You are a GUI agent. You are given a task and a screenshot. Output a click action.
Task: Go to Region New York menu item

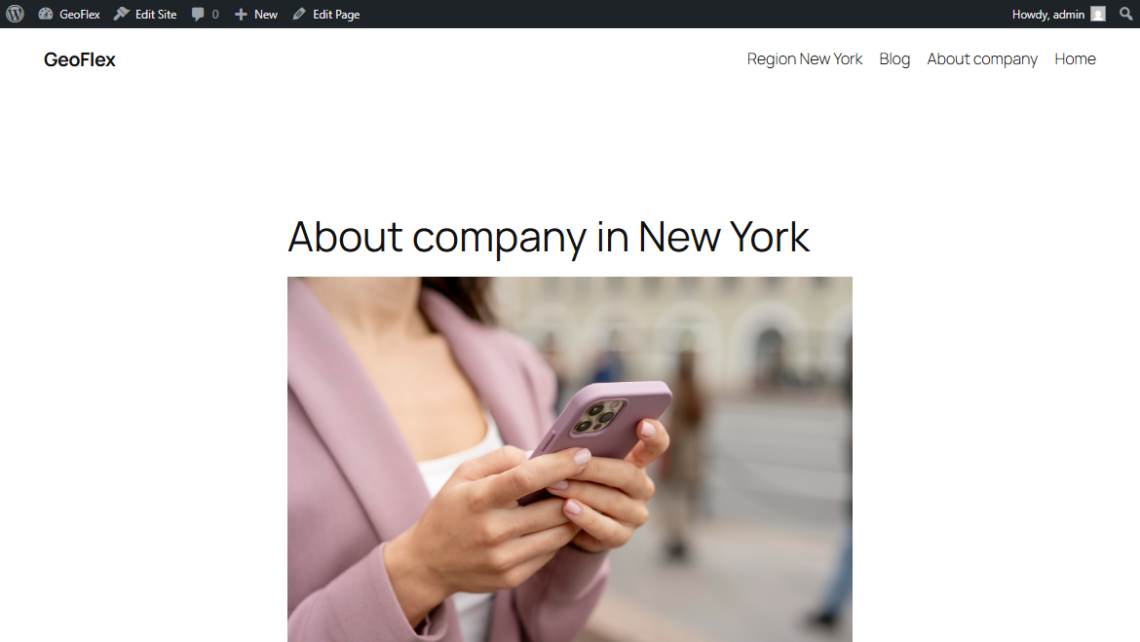click(x=804, y=59)
